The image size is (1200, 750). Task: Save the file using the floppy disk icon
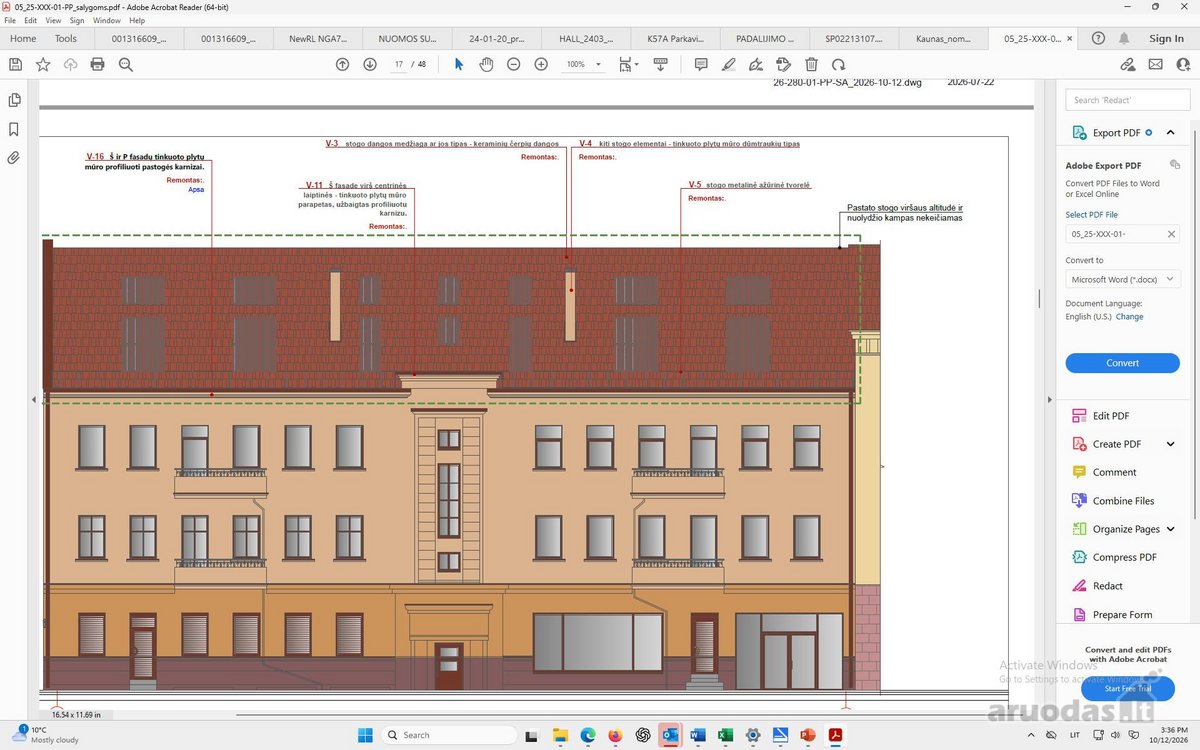click(15, 64)
